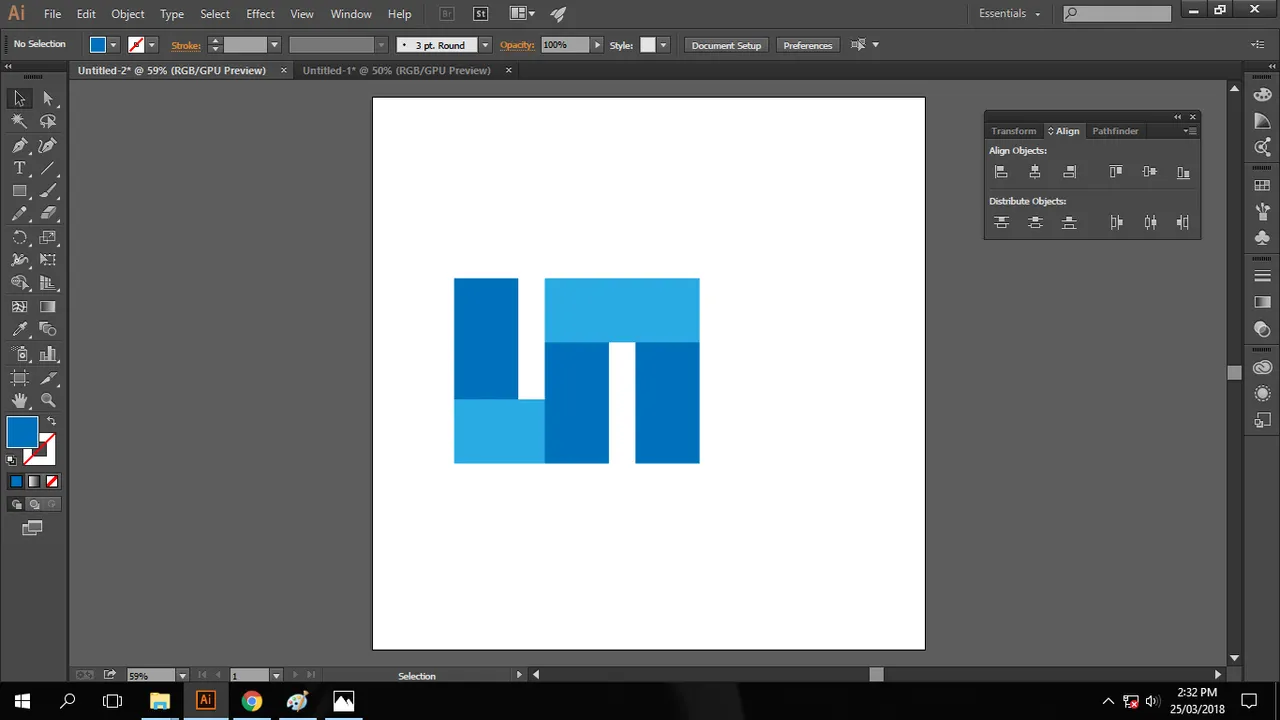Select the Pen tool
This screenshot has height=720, width=1280.
(x=19, y=145)
